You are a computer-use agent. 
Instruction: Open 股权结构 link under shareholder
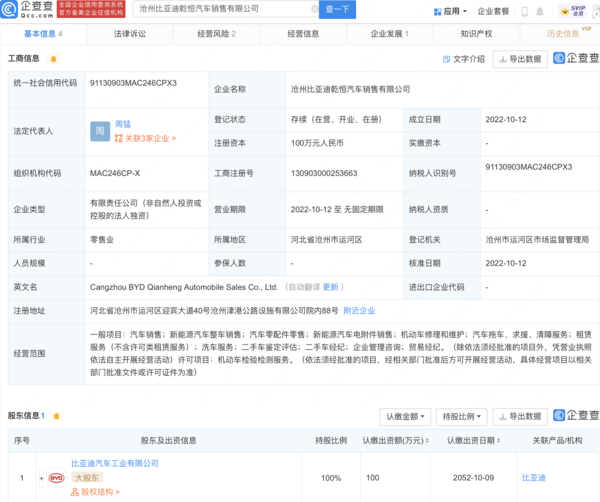[x=95, y=492]
